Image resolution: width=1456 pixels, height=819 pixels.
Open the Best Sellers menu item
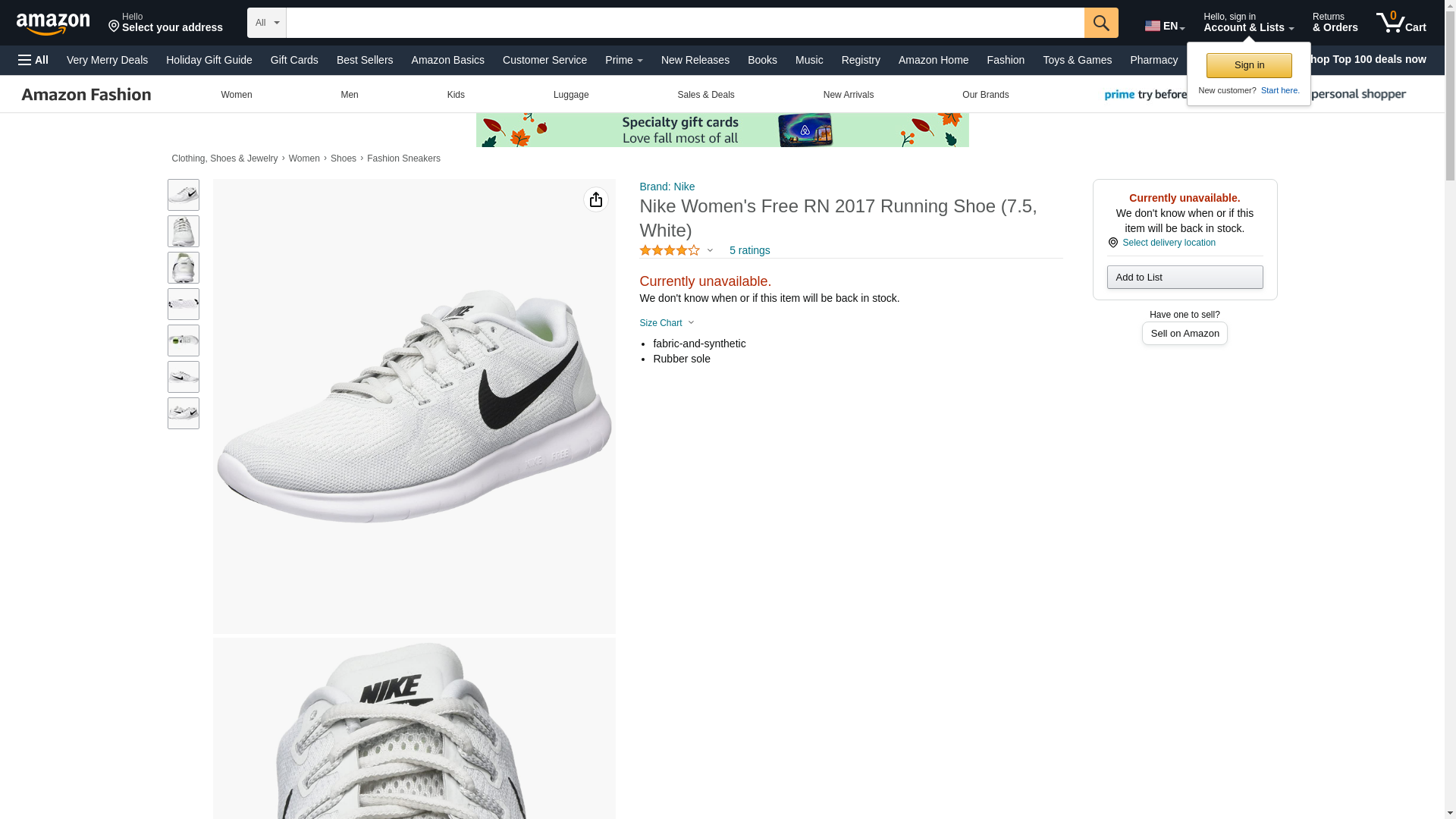(364, 60)
